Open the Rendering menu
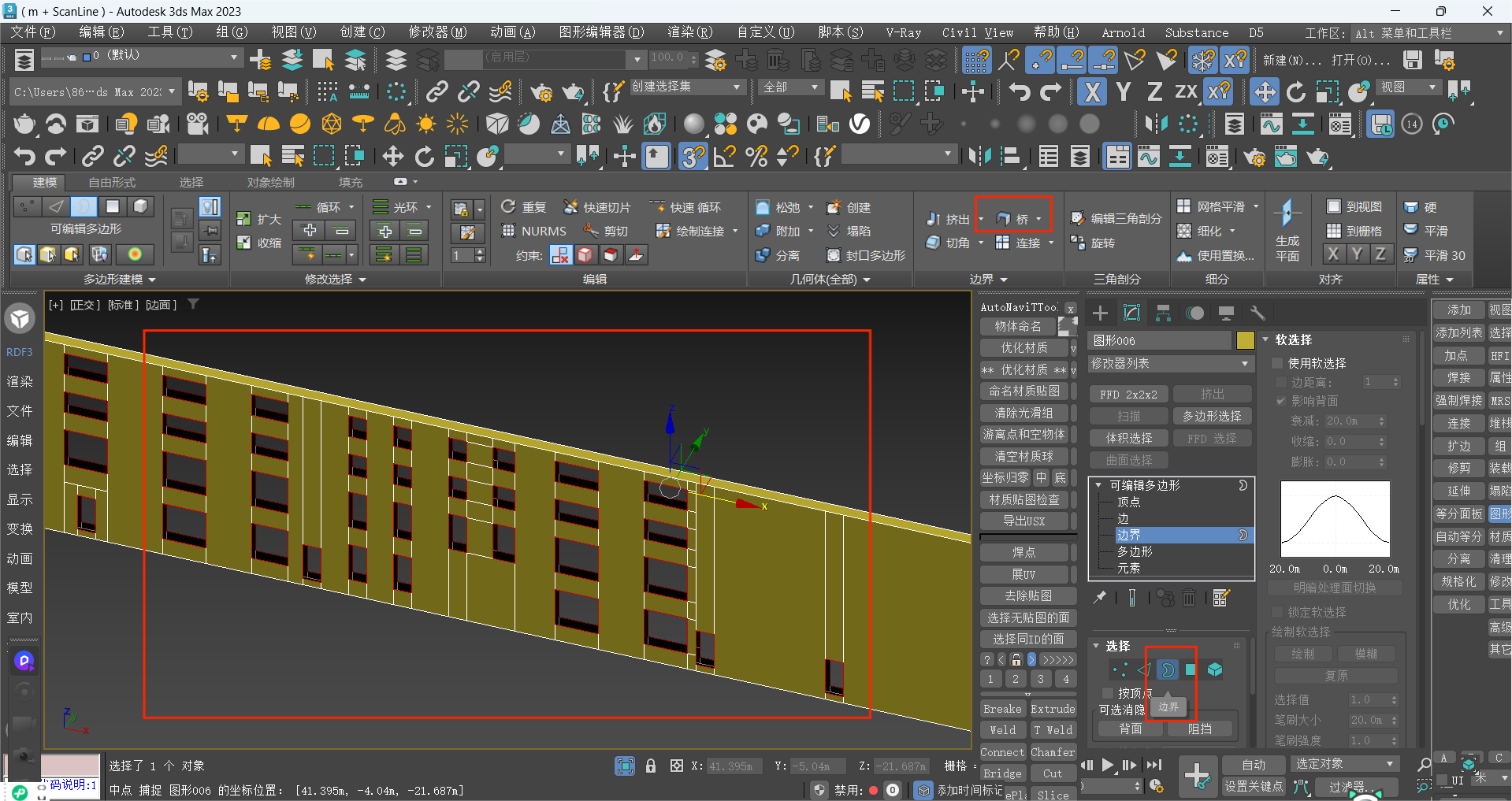 click(x=689, y=32)
